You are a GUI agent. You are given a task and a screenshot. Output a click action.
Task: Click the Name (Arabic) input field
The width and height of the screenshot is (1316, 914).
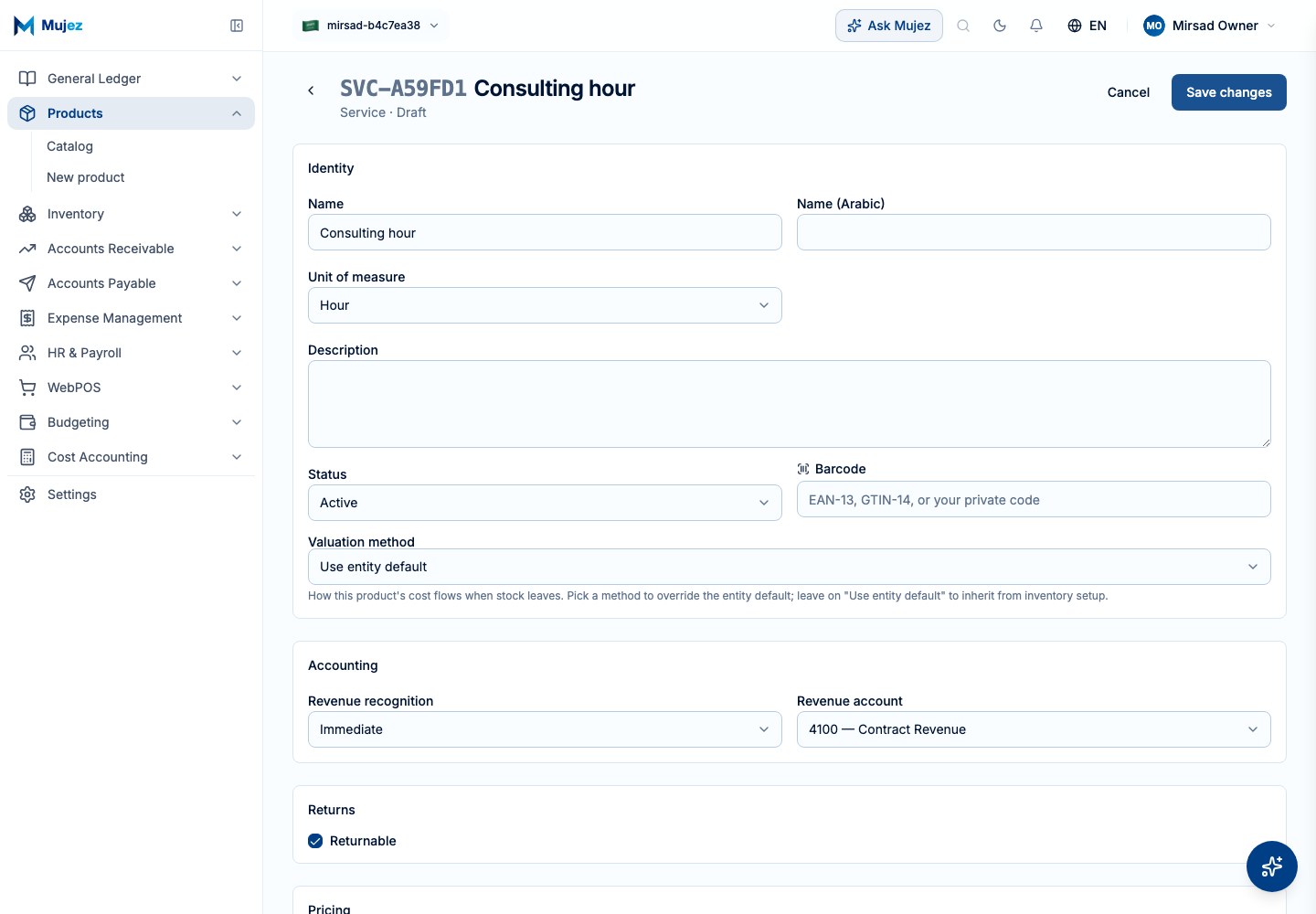pyautogui.click(x=1034, y=232)
